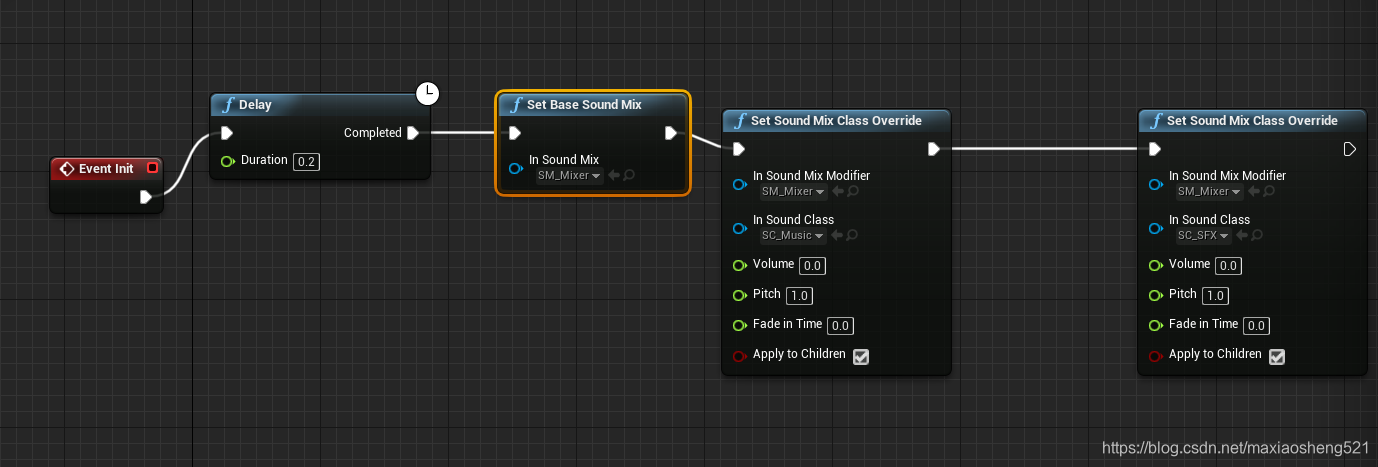1378x467 pixels.
Task: Click In Sound Mix Modifier pin on SC_SFX node
Action: (x=1155, y=184)
